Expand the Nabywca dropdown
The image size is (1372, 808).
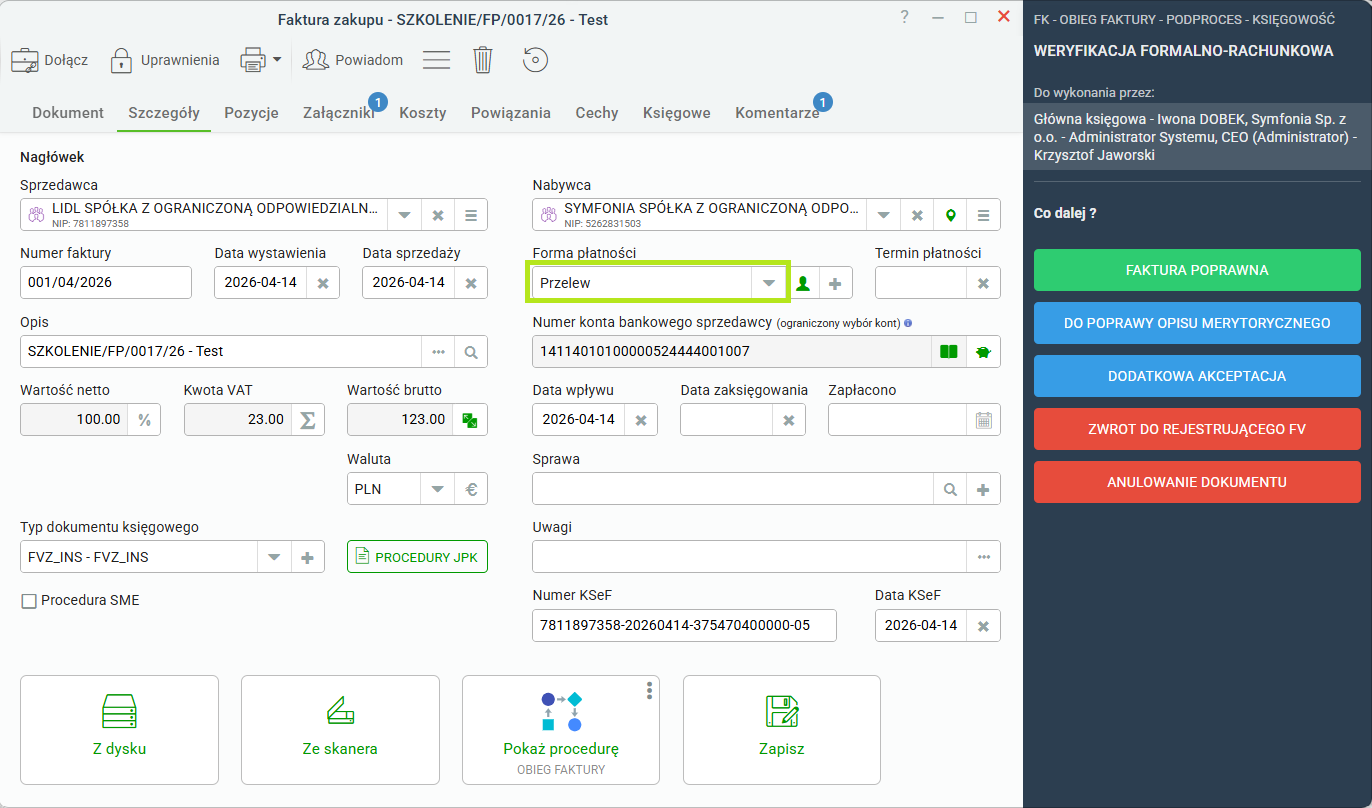point(883,215)
